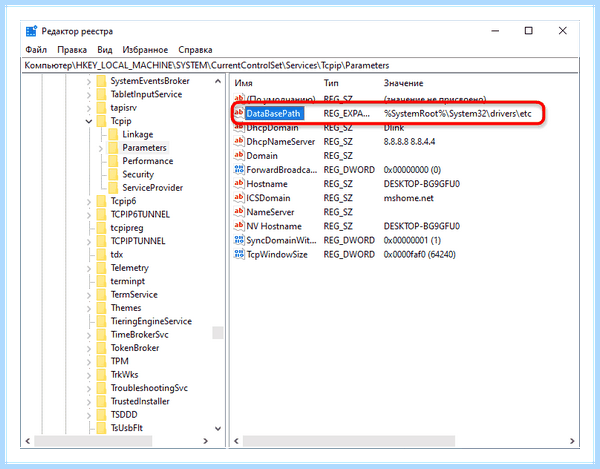Image resolution: width=600 pixels, height=469 pixels.
Task: Click the tapisrv folder icon
Action: coord(101,108)
